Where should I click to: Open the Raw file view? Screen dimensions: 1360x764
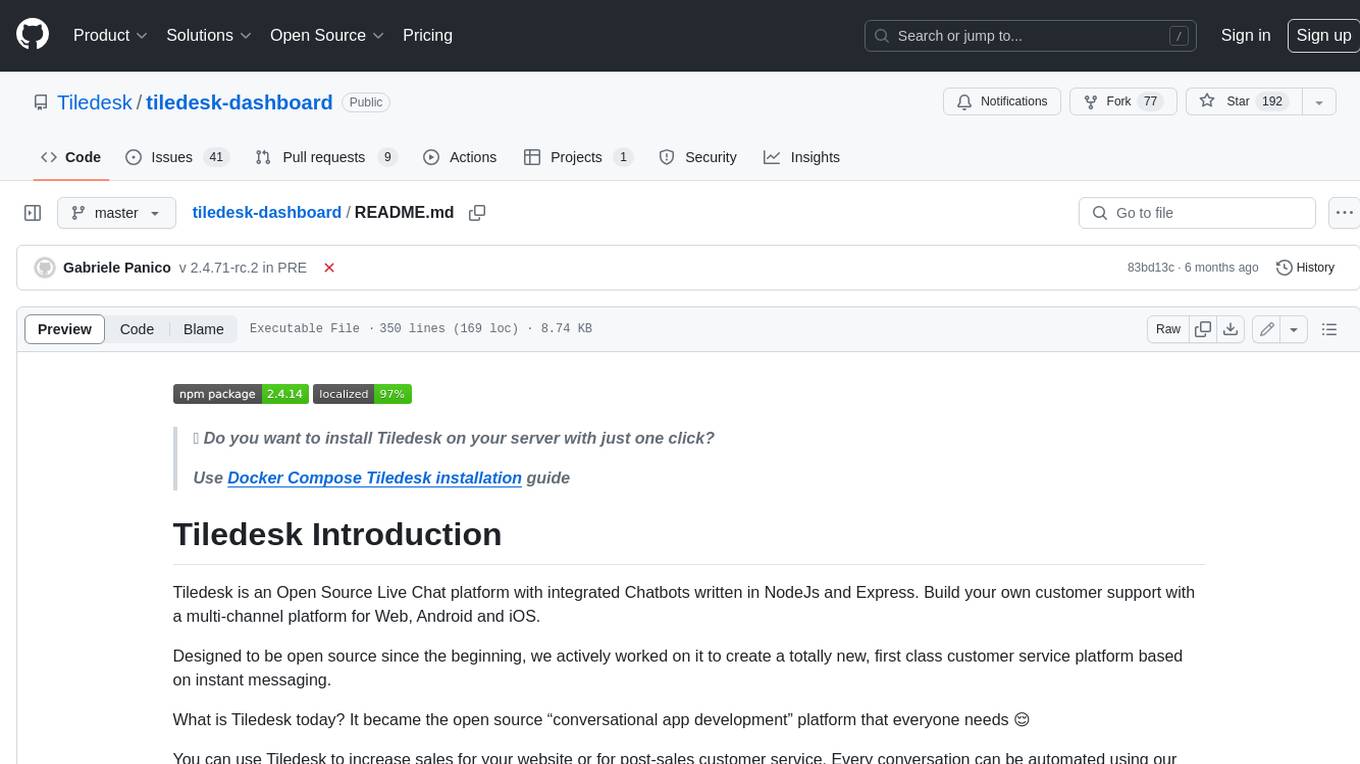point(1168,329)
